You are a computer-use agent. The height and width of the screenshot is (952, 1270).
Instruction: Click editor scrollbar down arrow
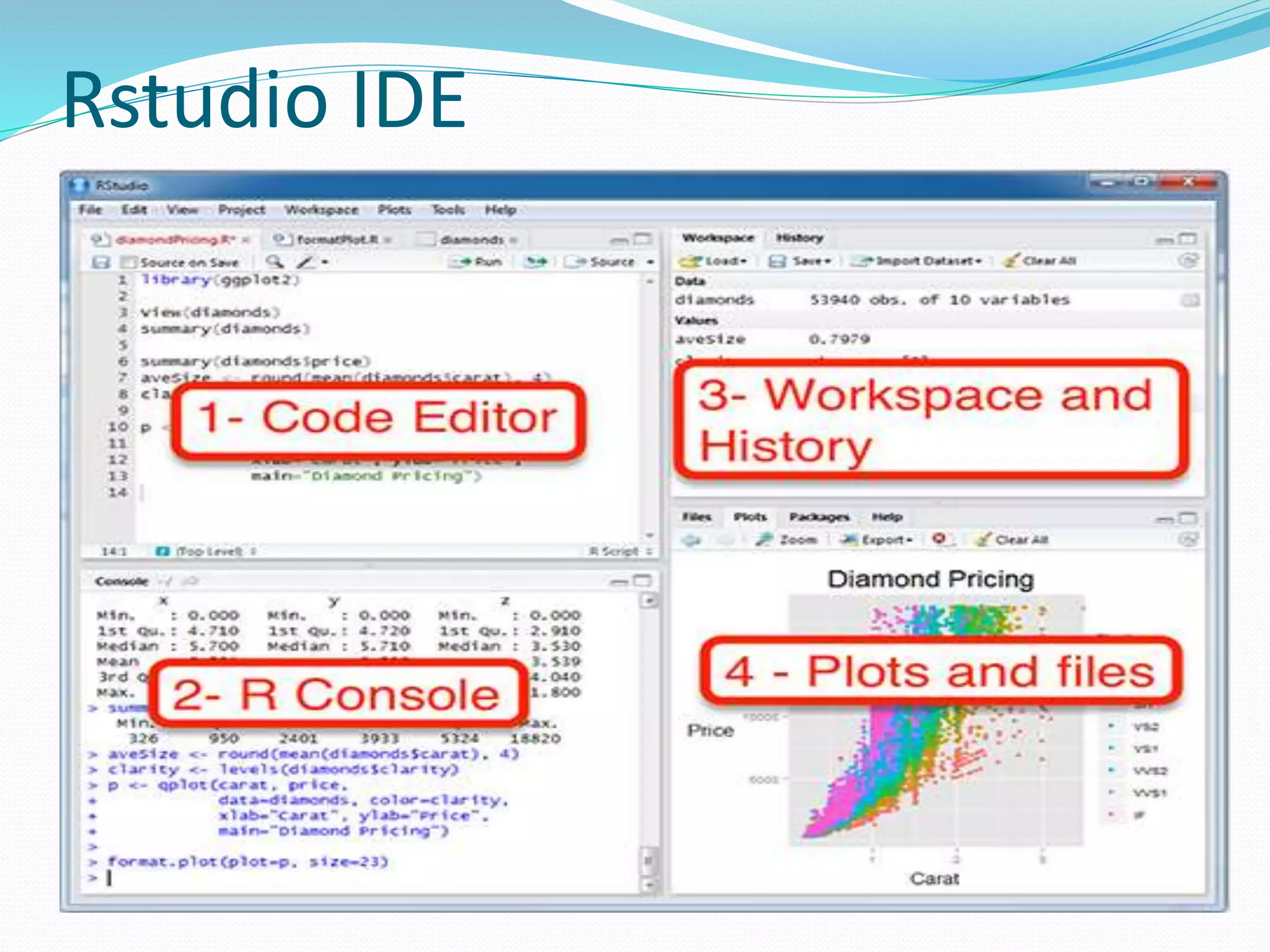point(650,535)
